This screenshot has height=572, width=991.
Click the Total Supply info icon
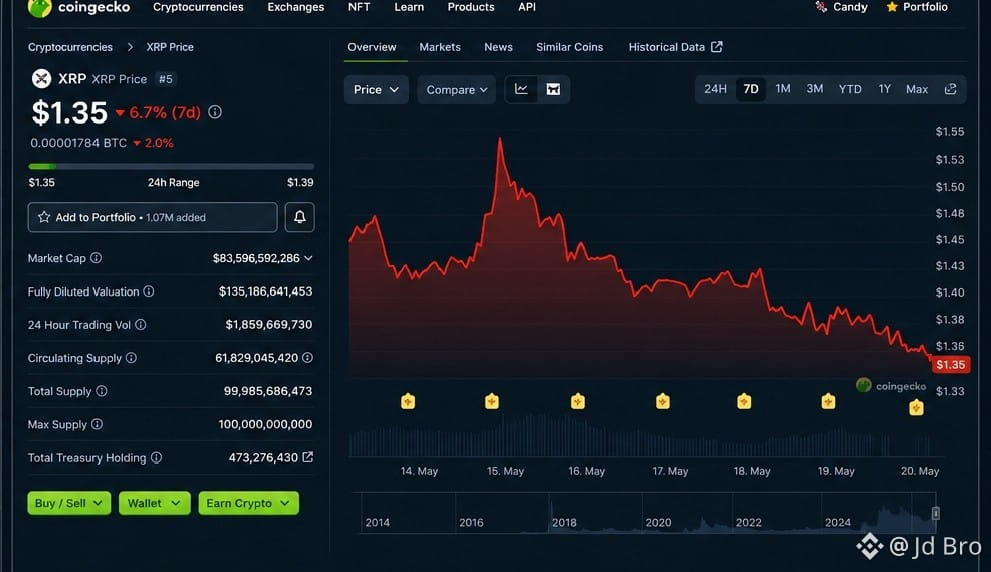pos(102,391)
